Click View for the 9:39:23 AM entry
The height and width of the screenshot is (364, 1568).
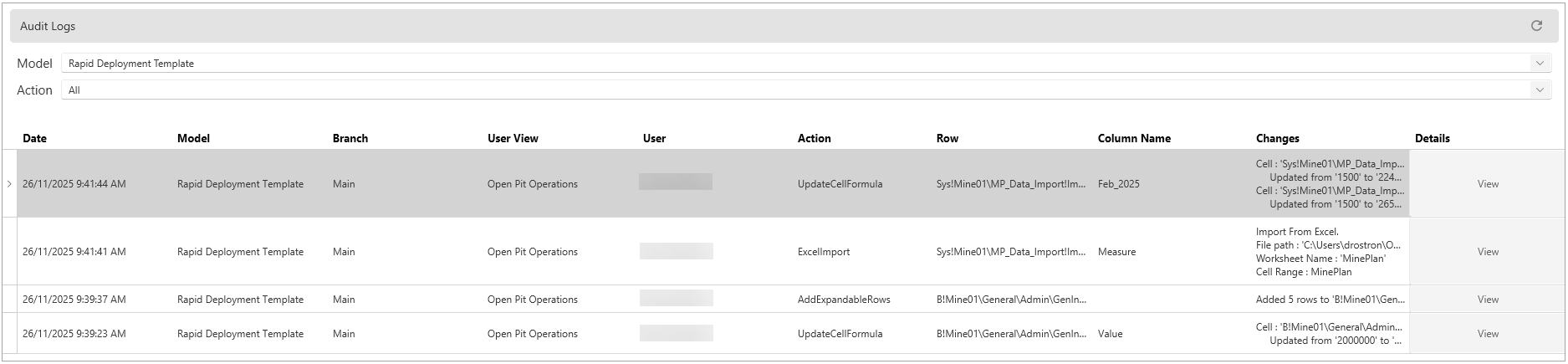coord(1487,334)
